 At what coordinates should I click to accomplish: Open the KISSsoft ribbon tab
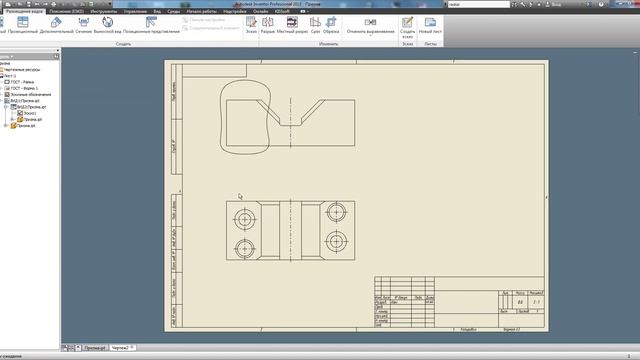click(282, 11)
